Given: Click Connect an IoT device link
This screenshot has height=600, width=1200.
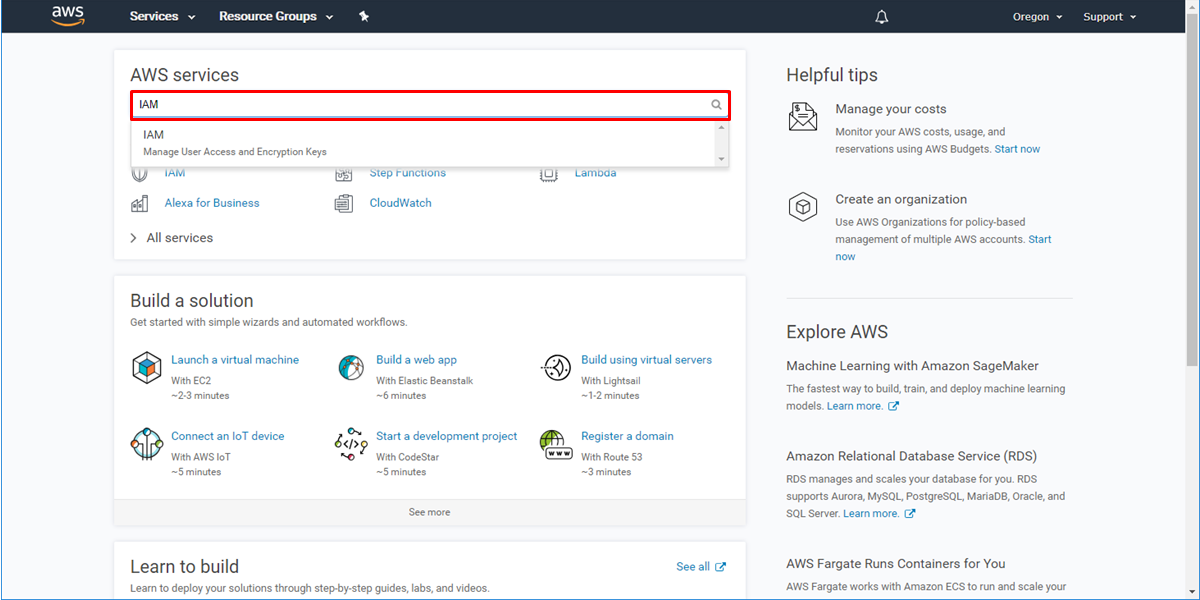Looking at the screenshot, I should point(228,436).
